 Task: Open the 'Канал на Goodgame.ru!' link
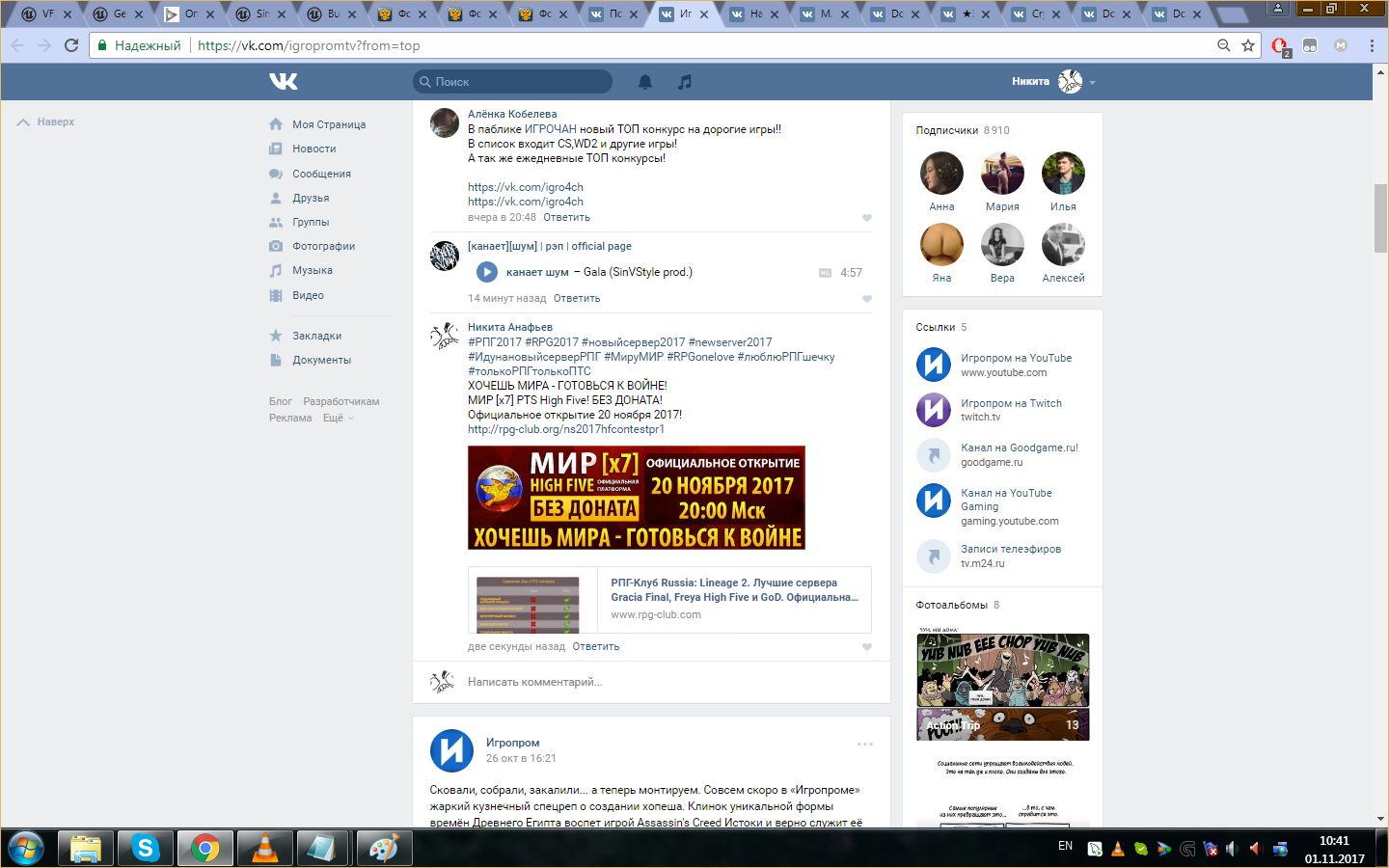point(1020,448)
